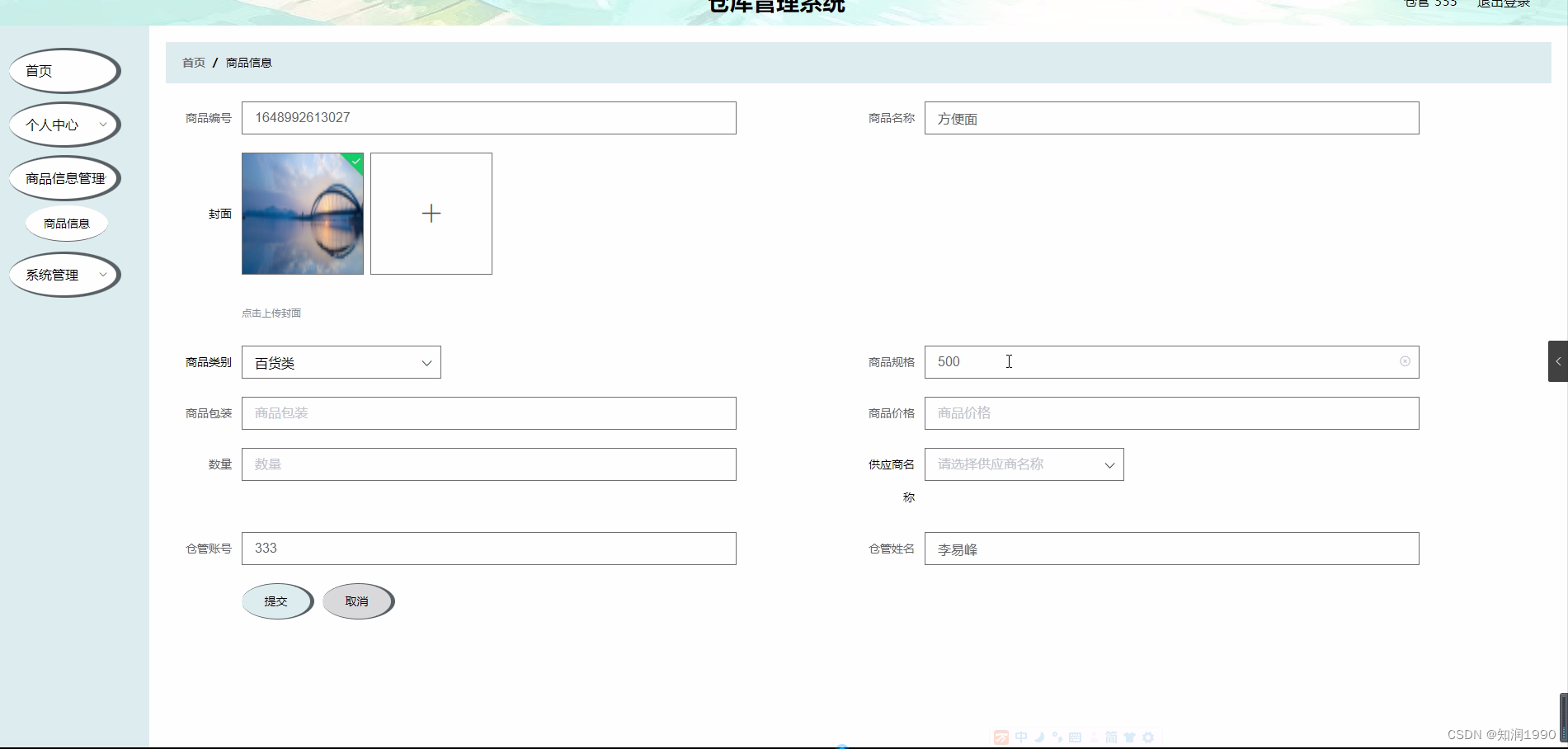This screenshot has height=749, width=1568.
Task: Expand the 个人中心 sidebar menu
Action: (64, 125)
